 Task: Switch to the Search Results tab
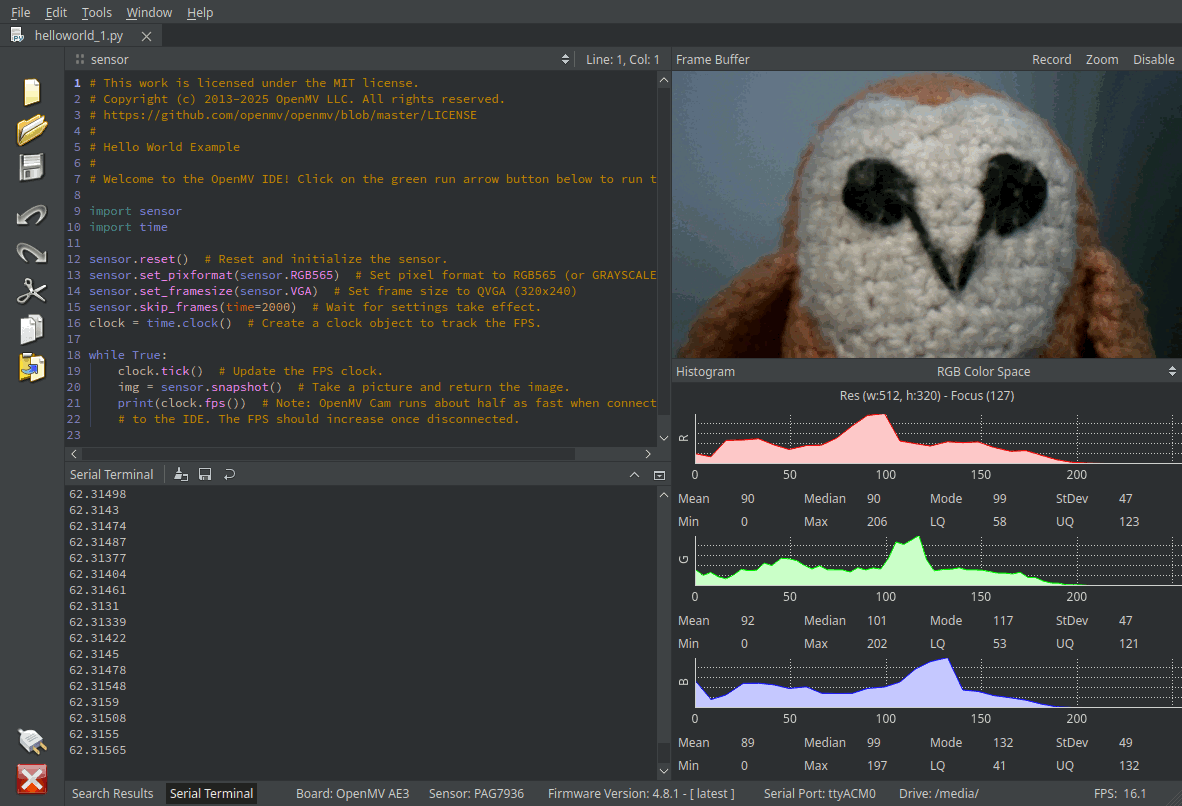click(113, 794)
